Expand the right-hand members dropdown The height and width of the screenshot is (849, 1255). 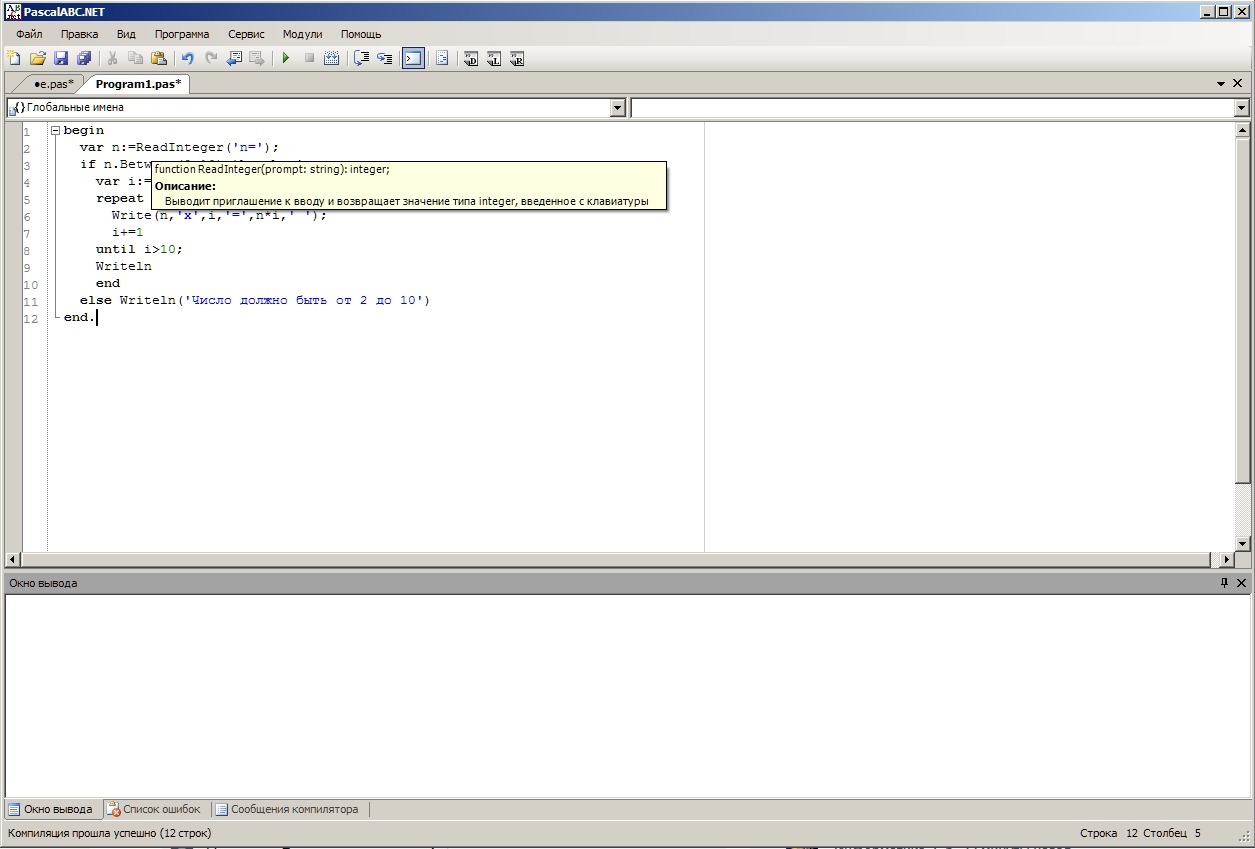(1242, 108)
